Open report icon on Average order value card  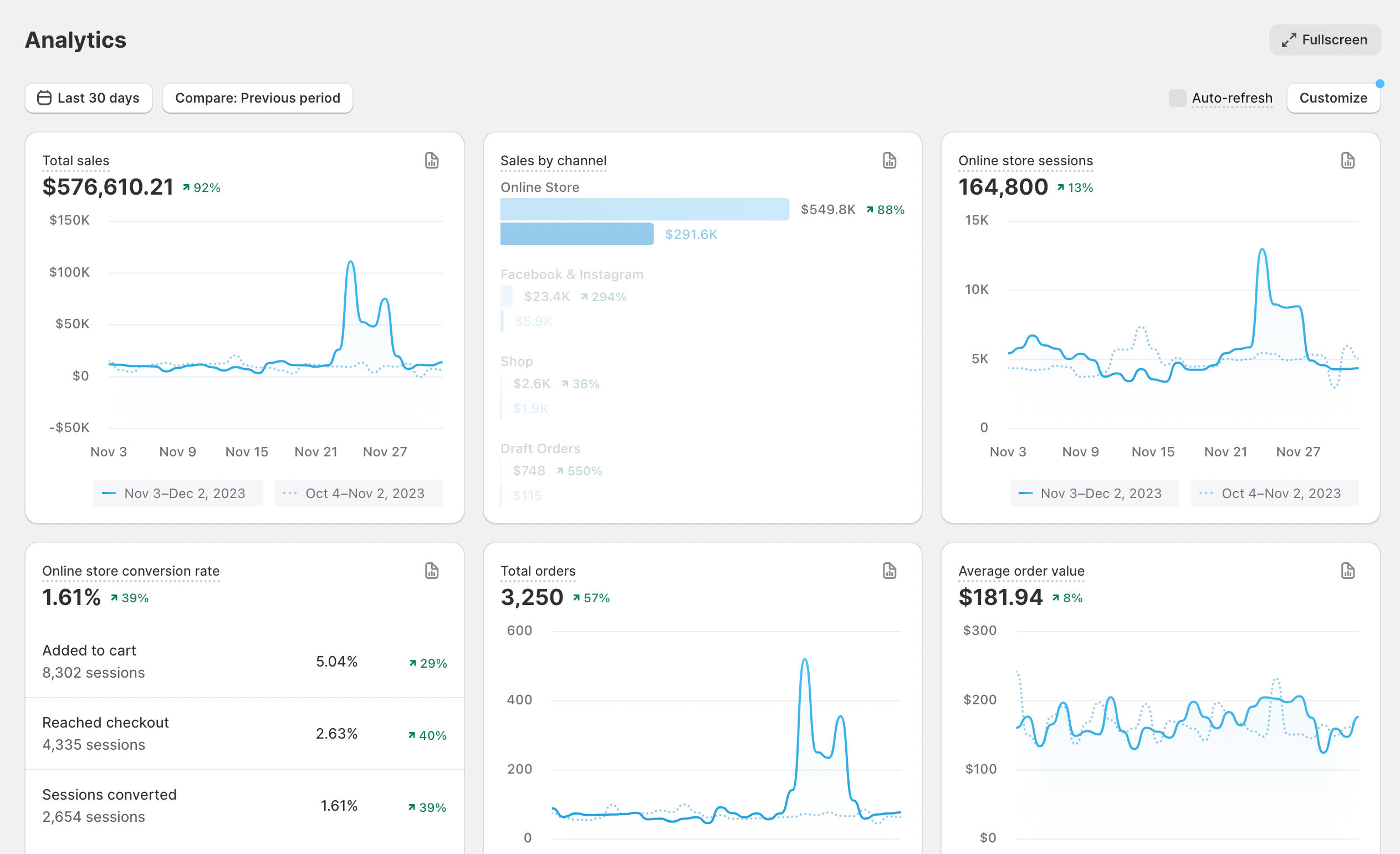point(1347,571)
